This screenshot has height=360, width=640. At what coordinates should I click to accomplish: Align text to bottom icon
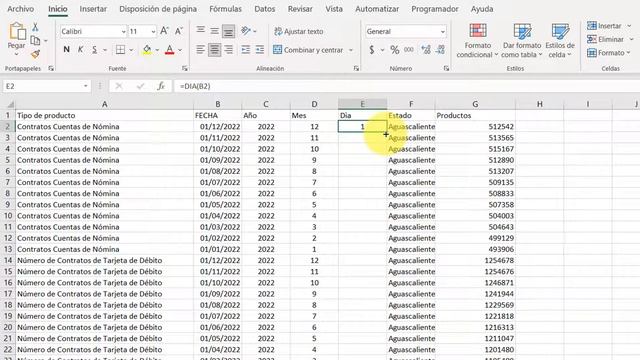pyautogui.click(x=229, y=31)
